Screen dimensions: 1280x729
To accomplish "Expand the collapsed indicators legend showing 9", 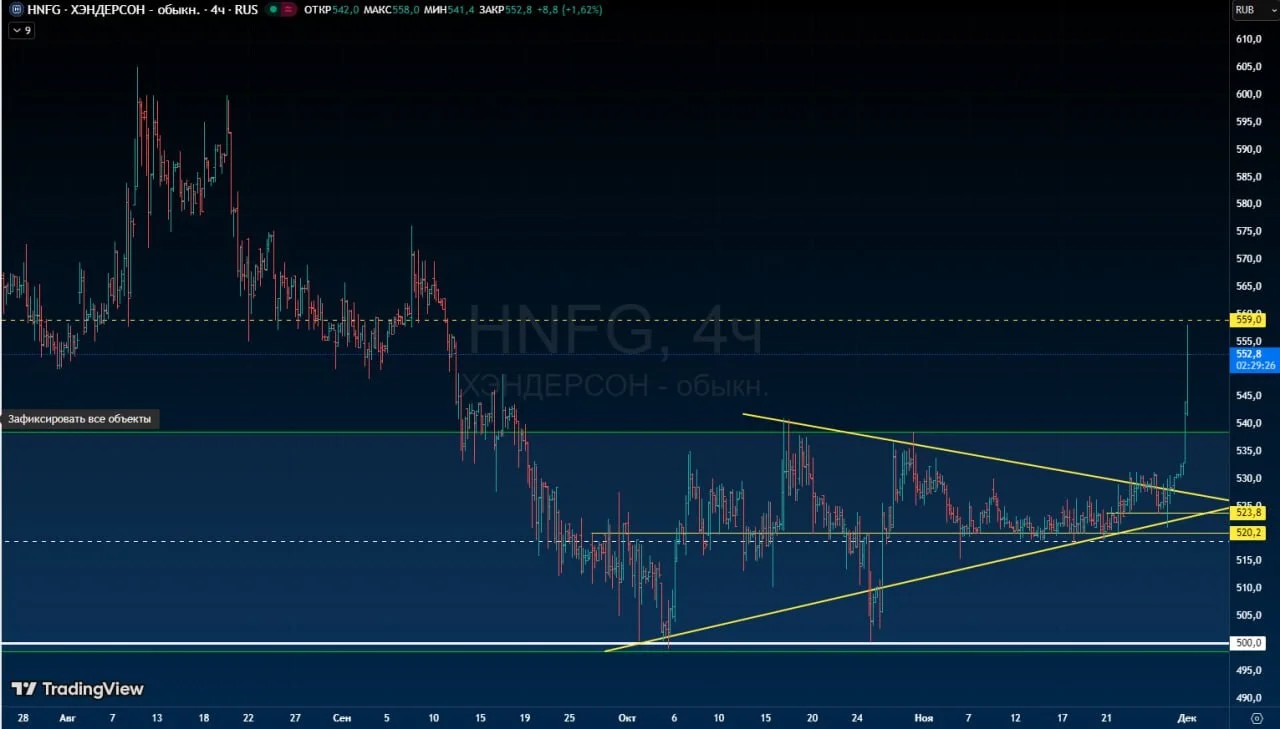I will tap(21, 31).
